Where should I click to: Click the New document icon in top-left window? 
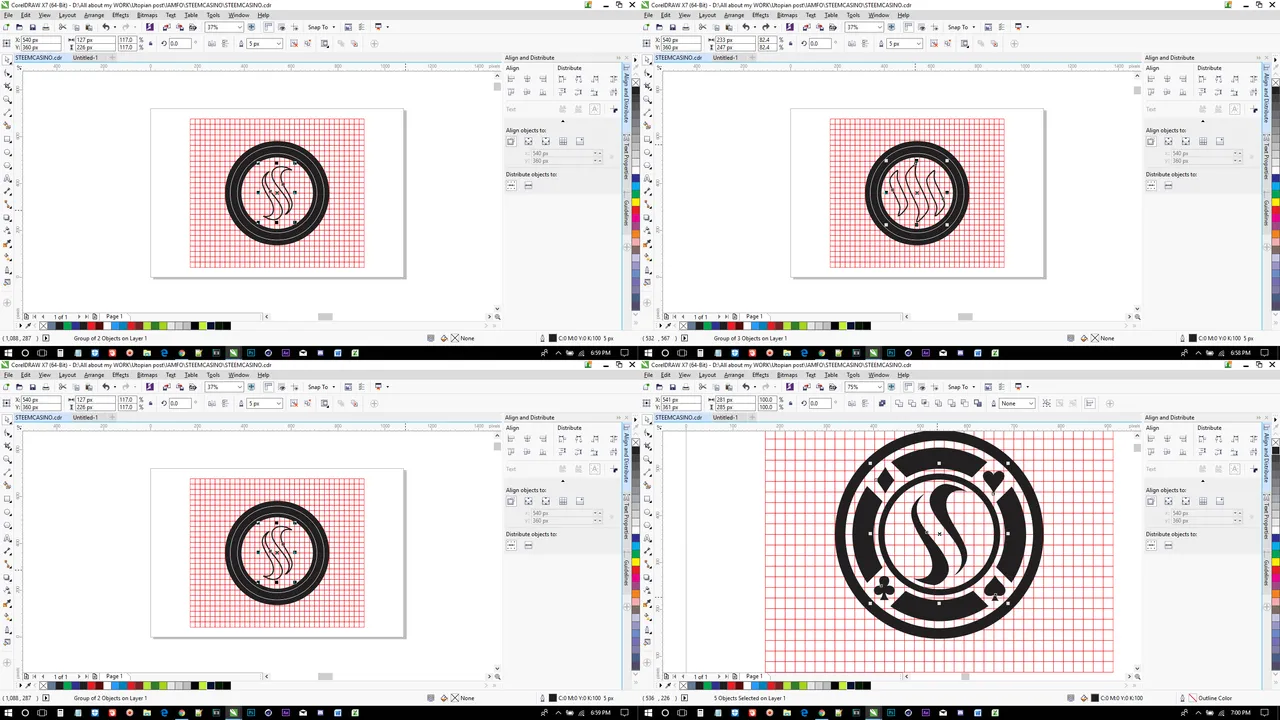pos(8,27)
